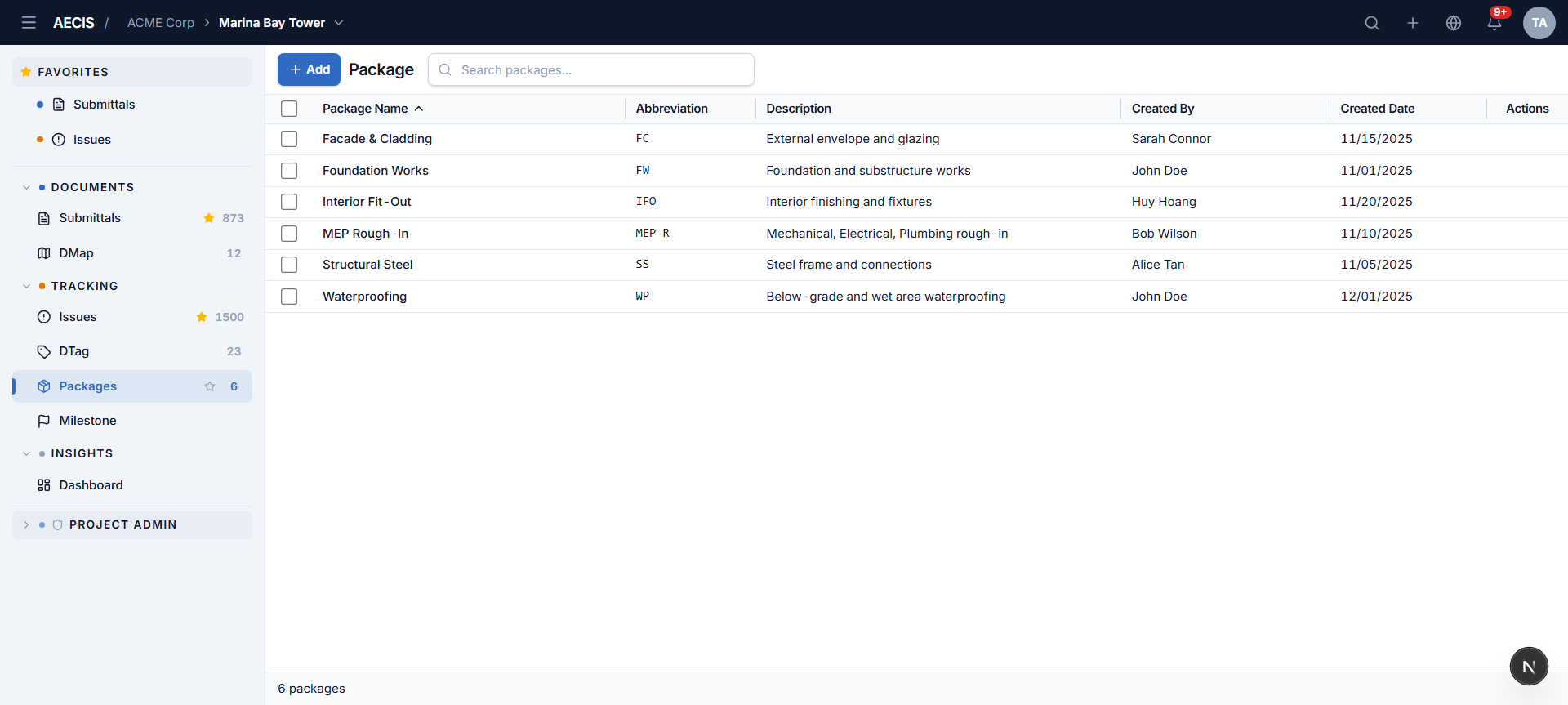Collapse the Insights section

coord(26,453)
